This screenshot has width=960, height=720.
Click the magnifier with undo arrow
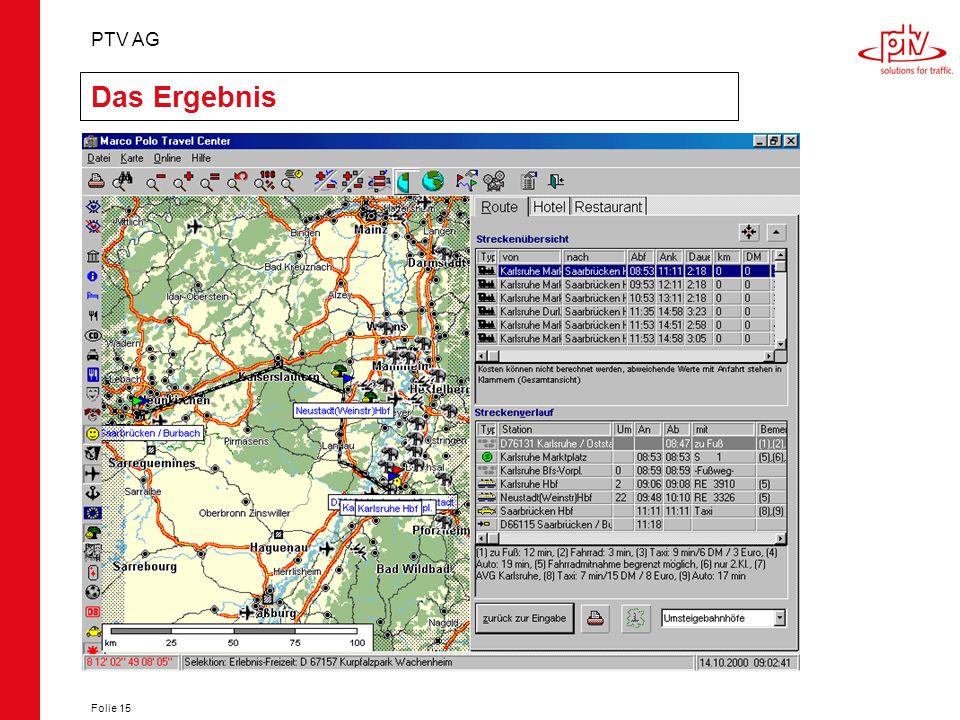(x=237, y=181)
